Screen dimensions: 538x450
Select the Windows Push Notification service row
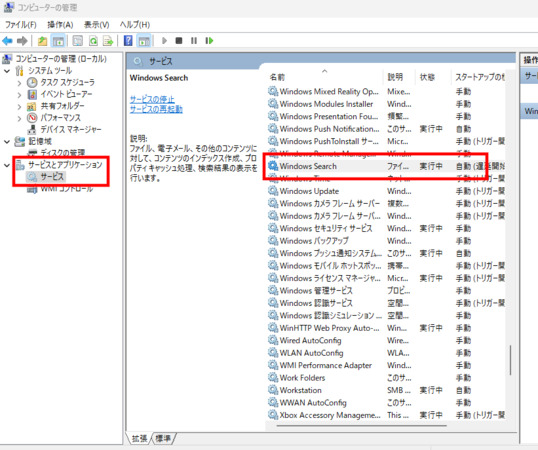click(386, 129)
